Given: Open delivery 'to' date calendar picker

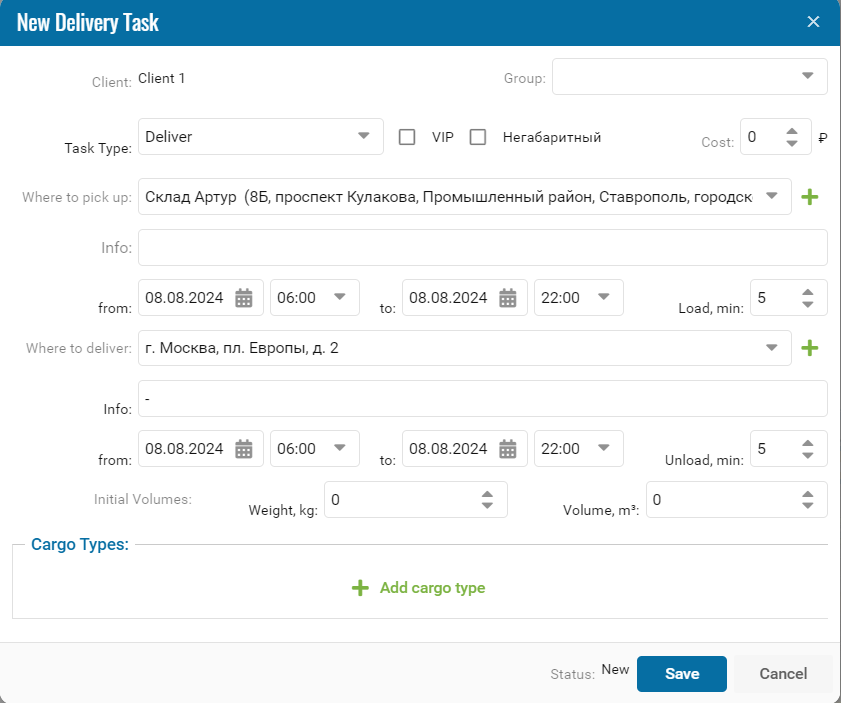Looking at the screenshot, I should click(x=508, y=449).
